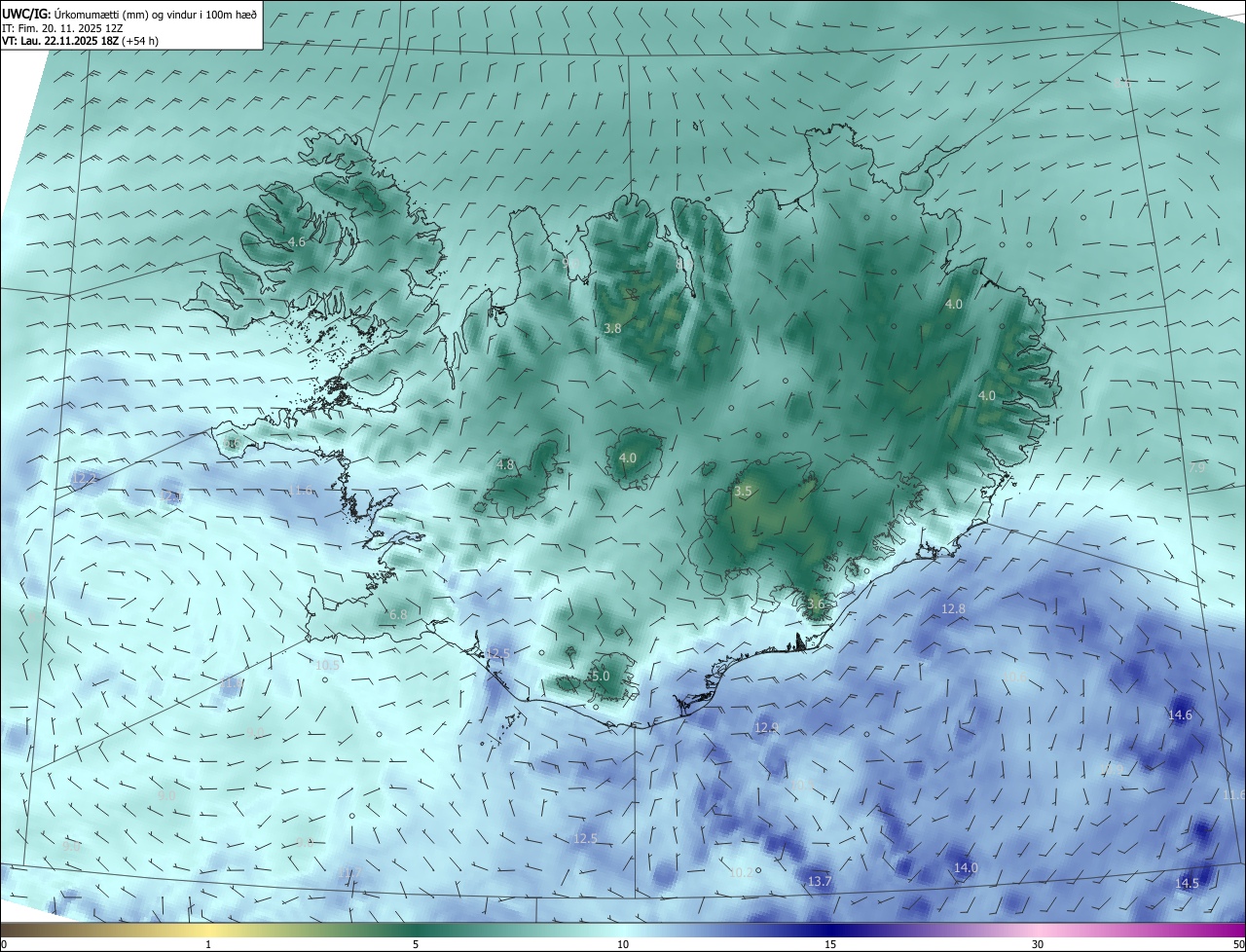Click the '10' tick on the color scale
This screenshot has height=952, width=1246.
pyautogui.click(x=623, y=944)
